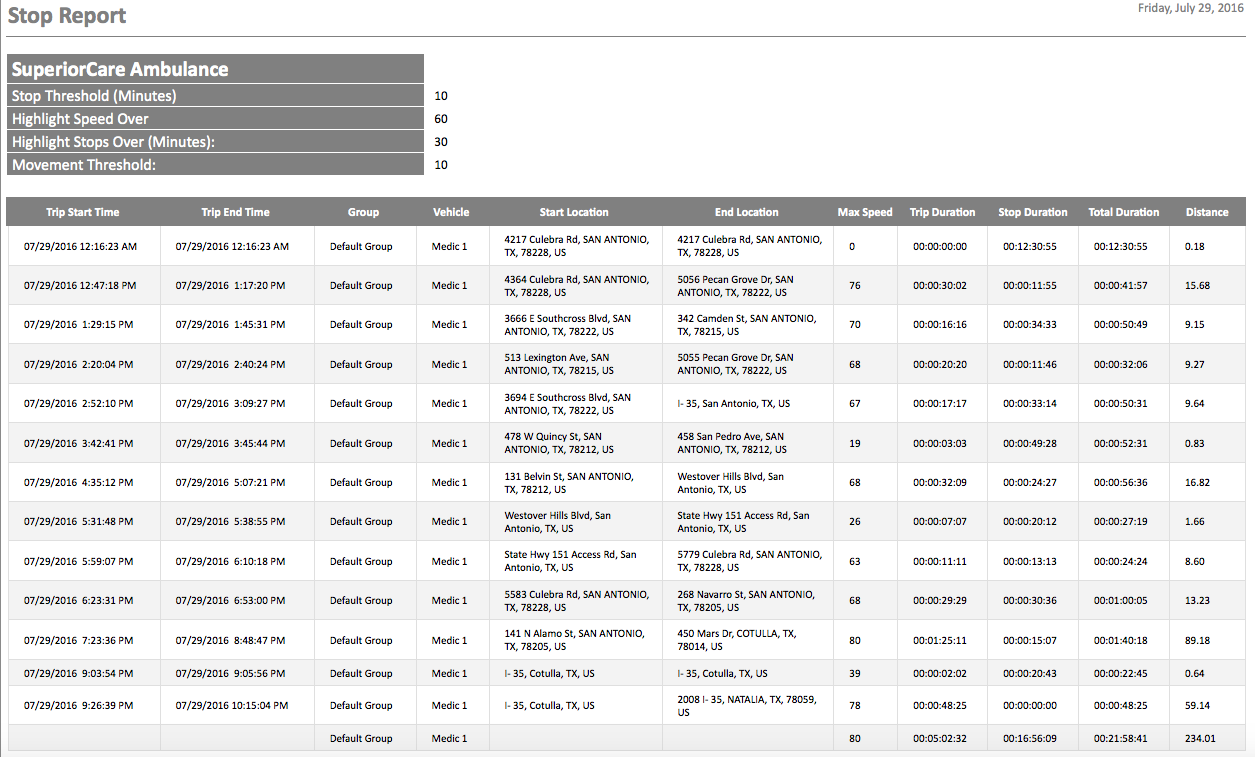This screenshot has height=757, width=1255.
Task: Click trip end time 07/29/2016 1:17:20 PM
Action: pos(230,285)
